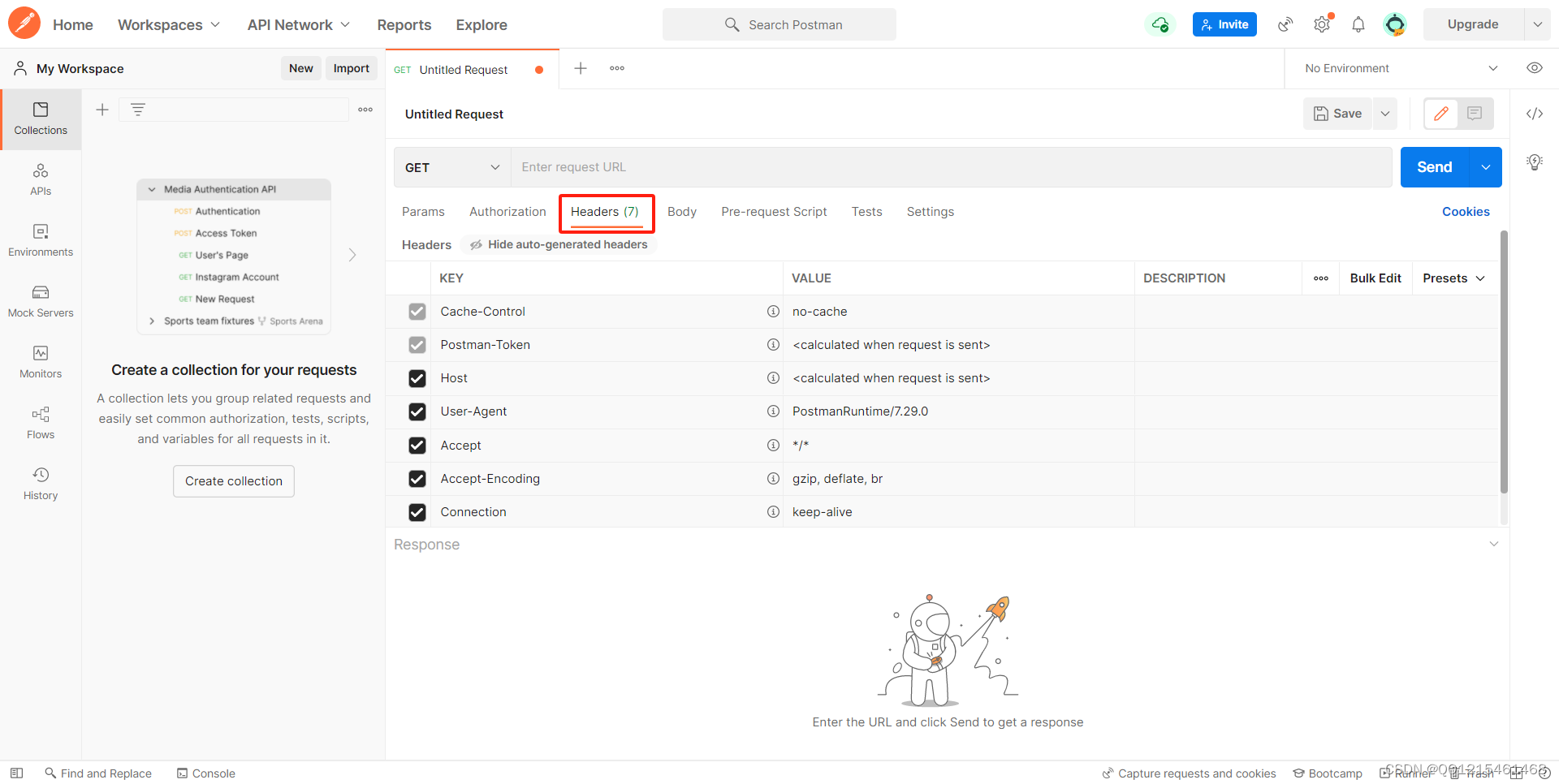This screenshot has height=784, width=1559.
Task: Uncheck the Connection header checkbox
Action: [x=417, y=512]
